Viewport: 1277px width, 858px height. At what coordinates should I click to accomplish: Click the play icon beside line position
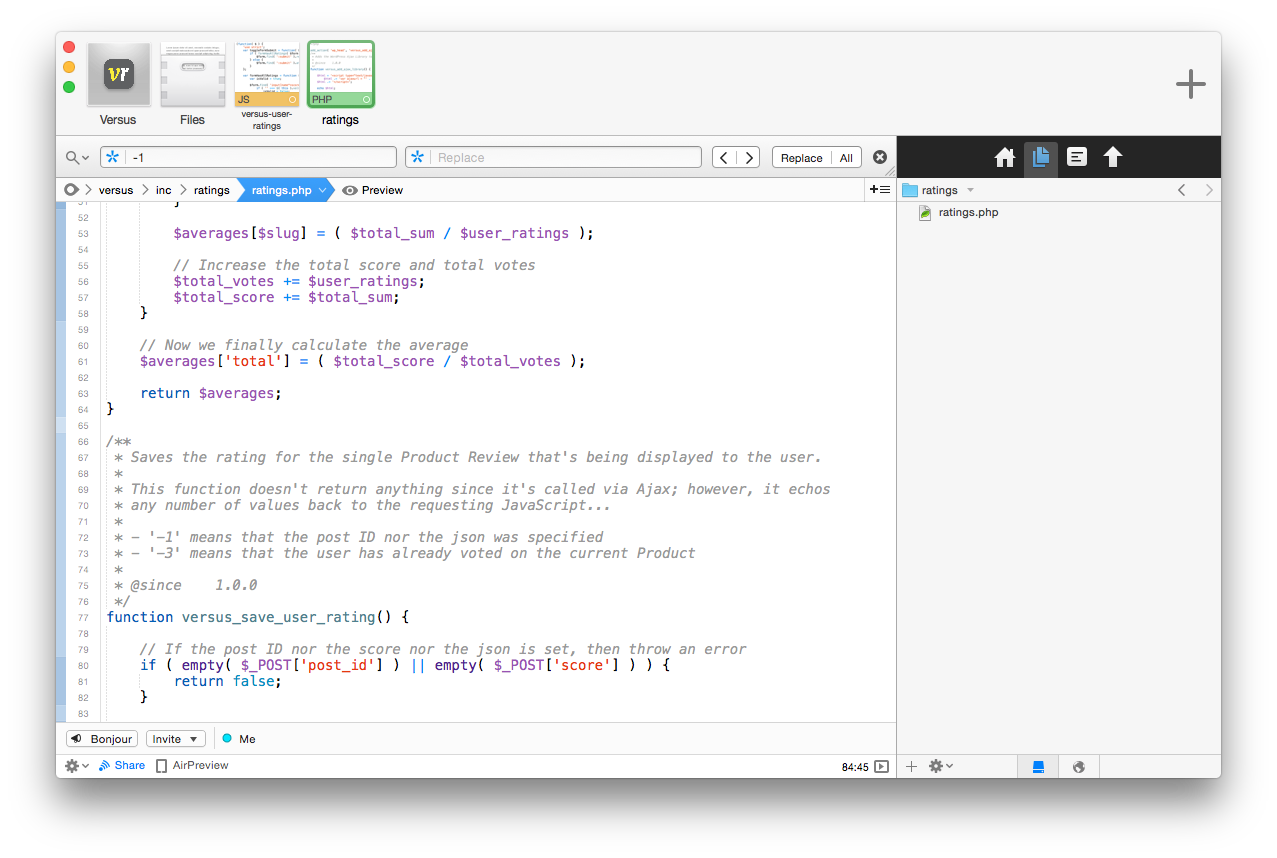pyautogui.click(x=882, y=766)
